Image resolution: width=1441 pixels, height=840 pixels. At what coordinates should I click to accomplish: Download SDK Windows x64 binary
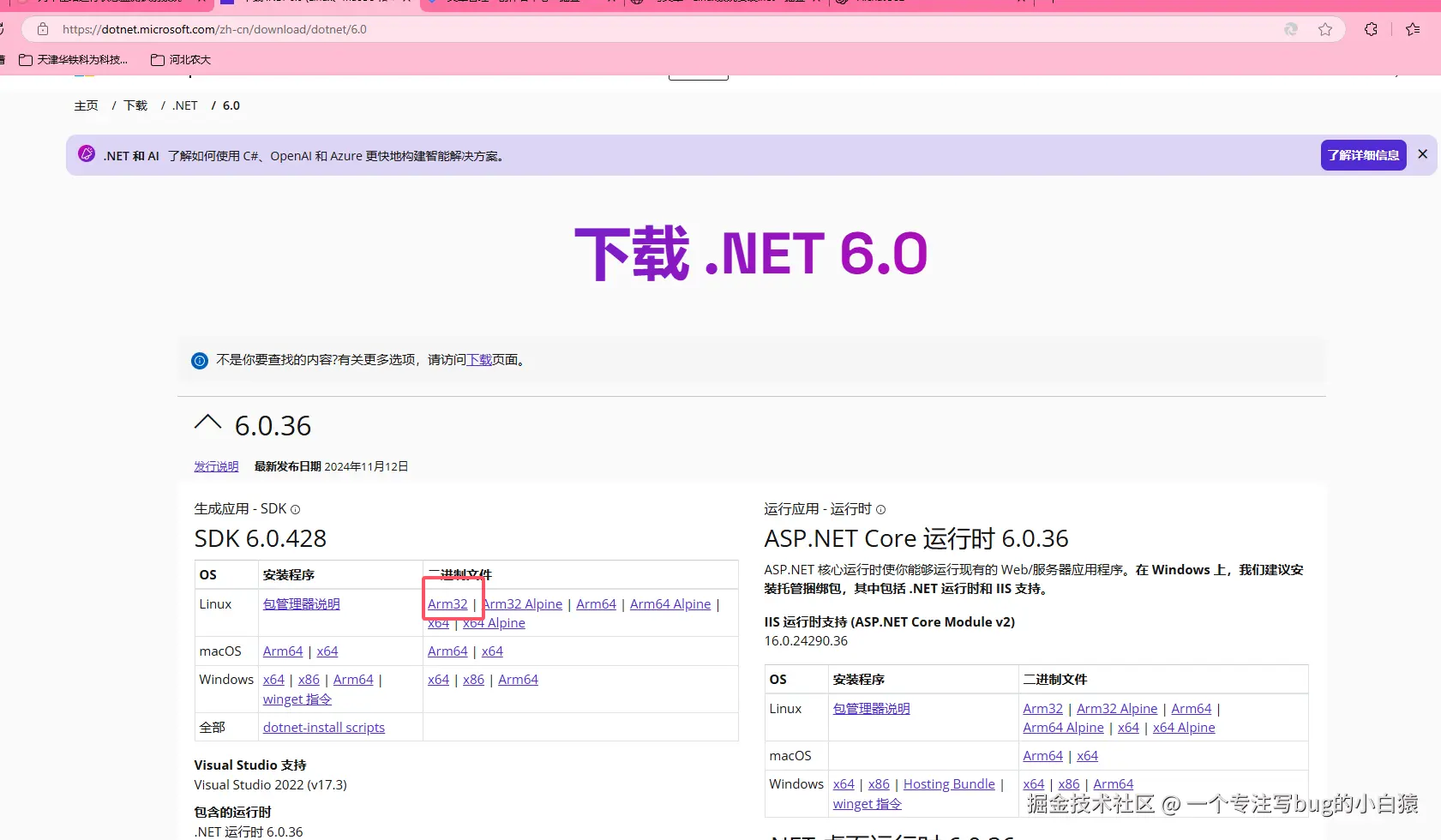[438, 680]
